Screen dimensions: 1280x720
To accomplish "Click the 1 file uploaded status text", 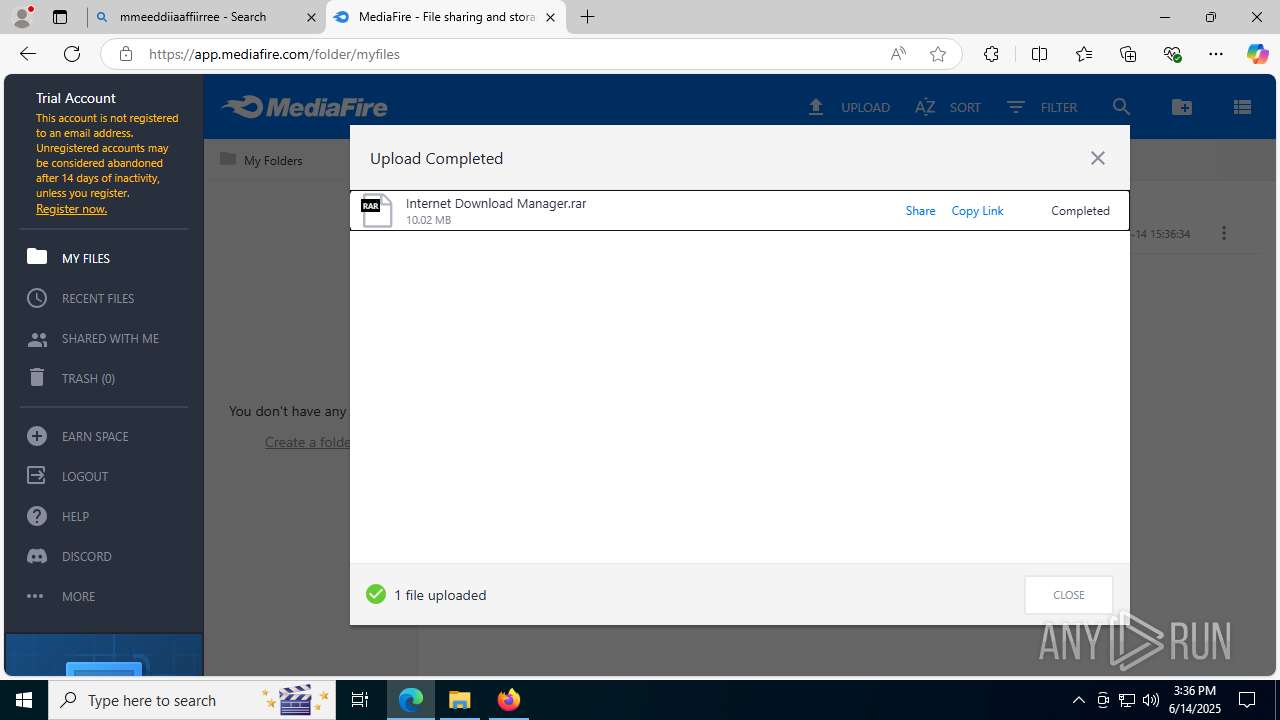I will point(440,595).
